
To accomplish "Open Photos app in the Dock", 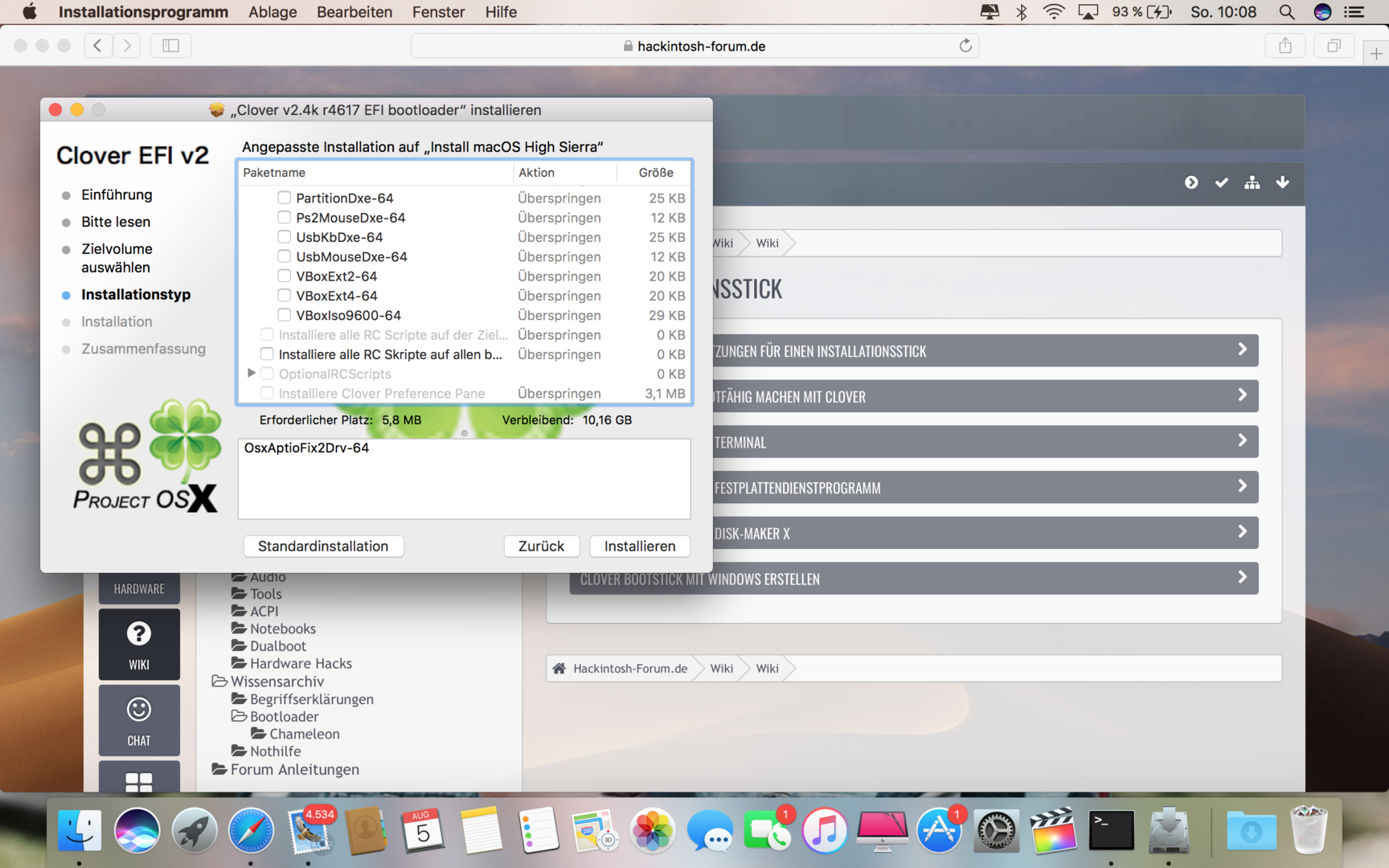I will tap(652, 830).
